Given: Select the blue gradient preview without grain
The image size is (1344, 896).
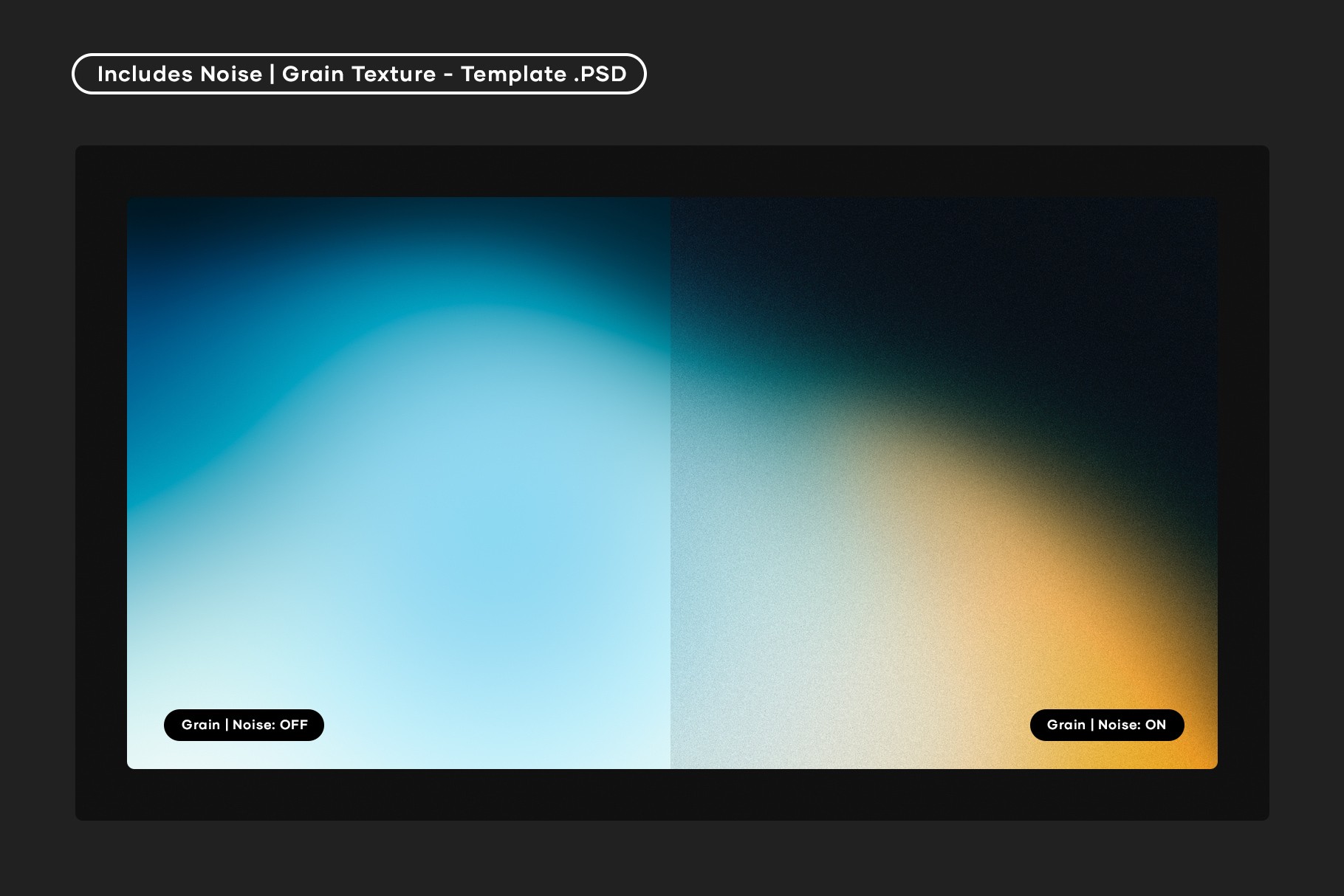Looking at the screenshot, I should (399, 483).
